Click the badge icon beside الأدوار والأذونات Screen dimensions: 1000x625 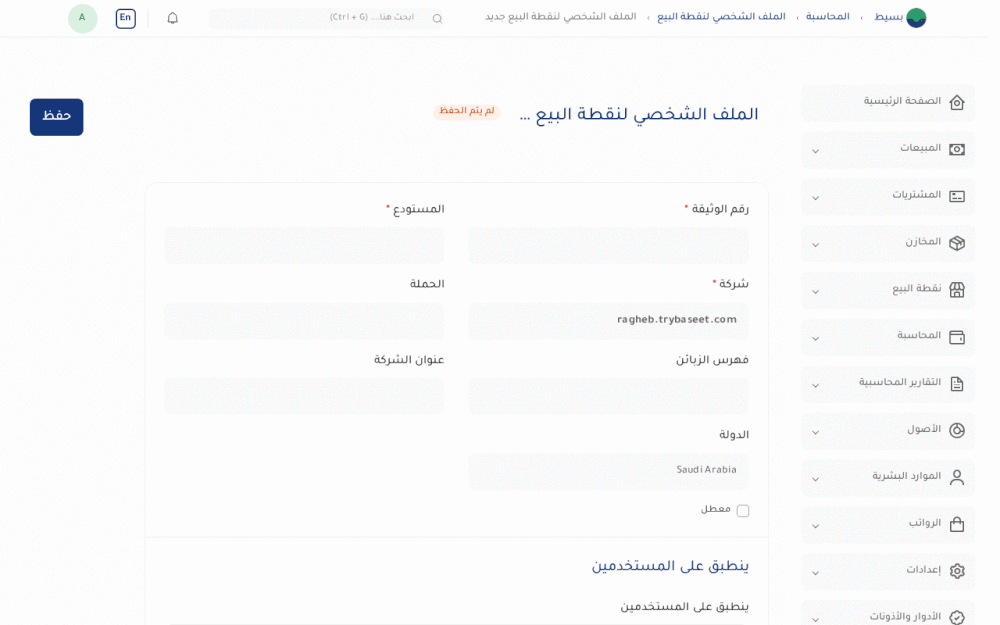pos(957,617)
